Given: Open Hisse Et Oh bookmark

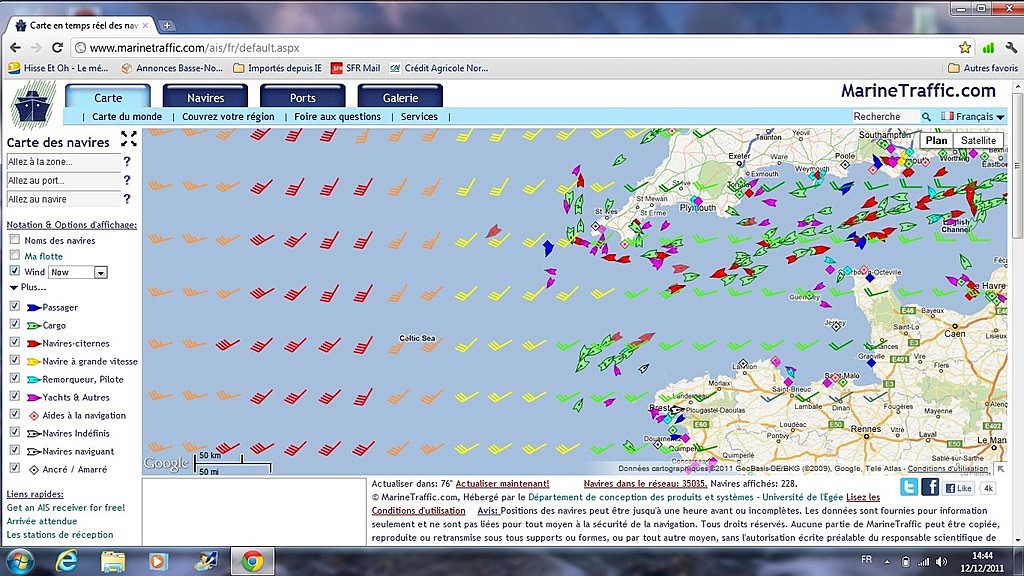Looking at the screenshot, I should 58,68.
